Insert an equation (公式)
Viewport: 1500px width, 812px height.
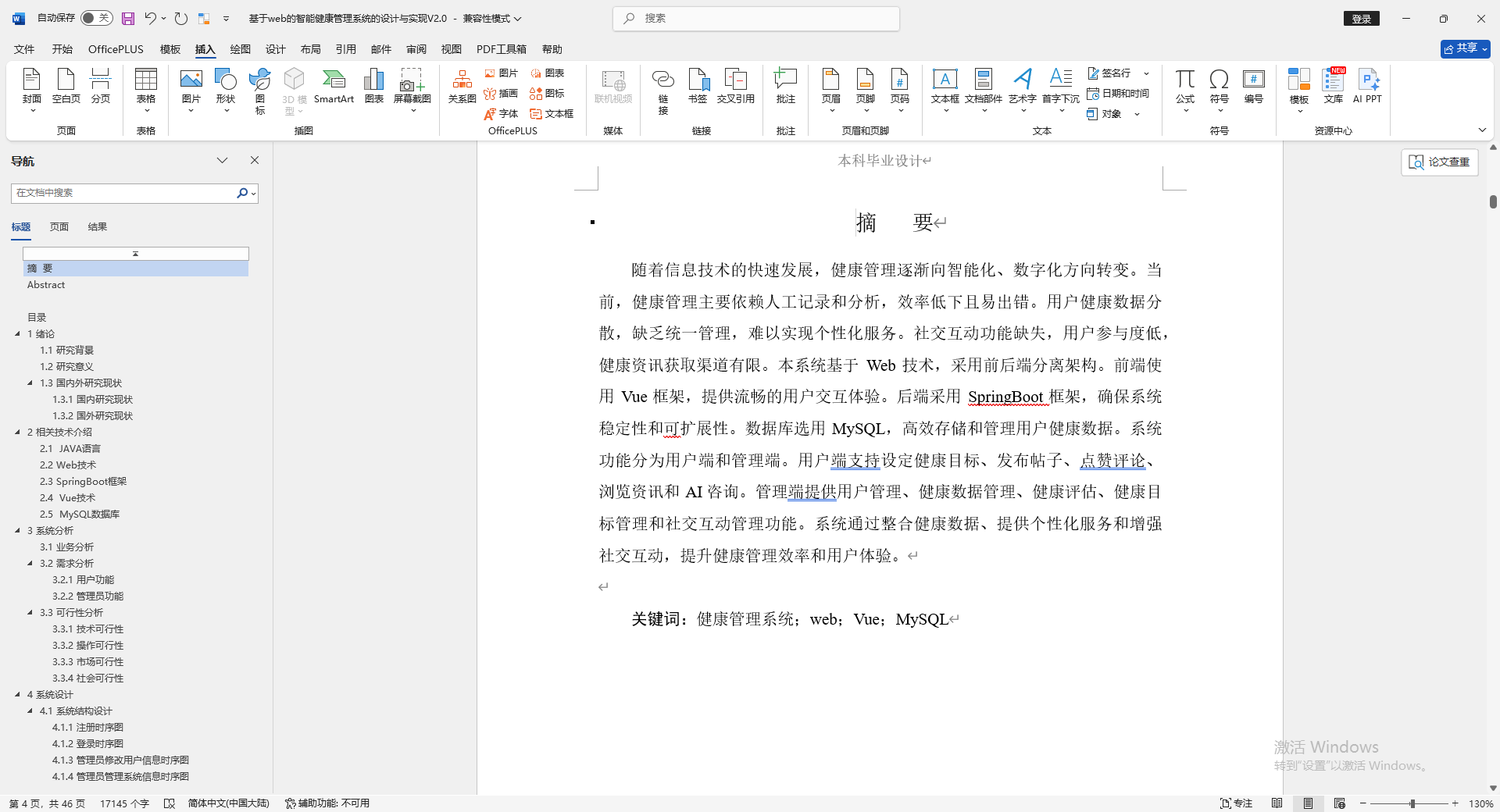pyautogui.click(x=1185, y=90)
